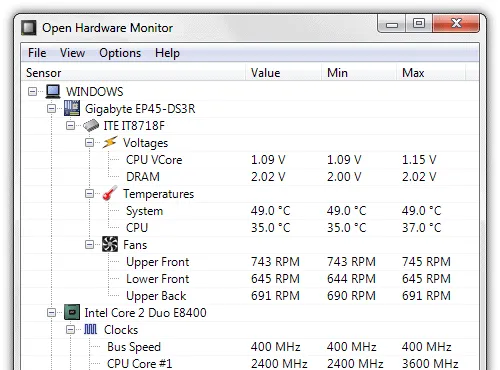Click the Sensor column header

(x=133, y=73)
